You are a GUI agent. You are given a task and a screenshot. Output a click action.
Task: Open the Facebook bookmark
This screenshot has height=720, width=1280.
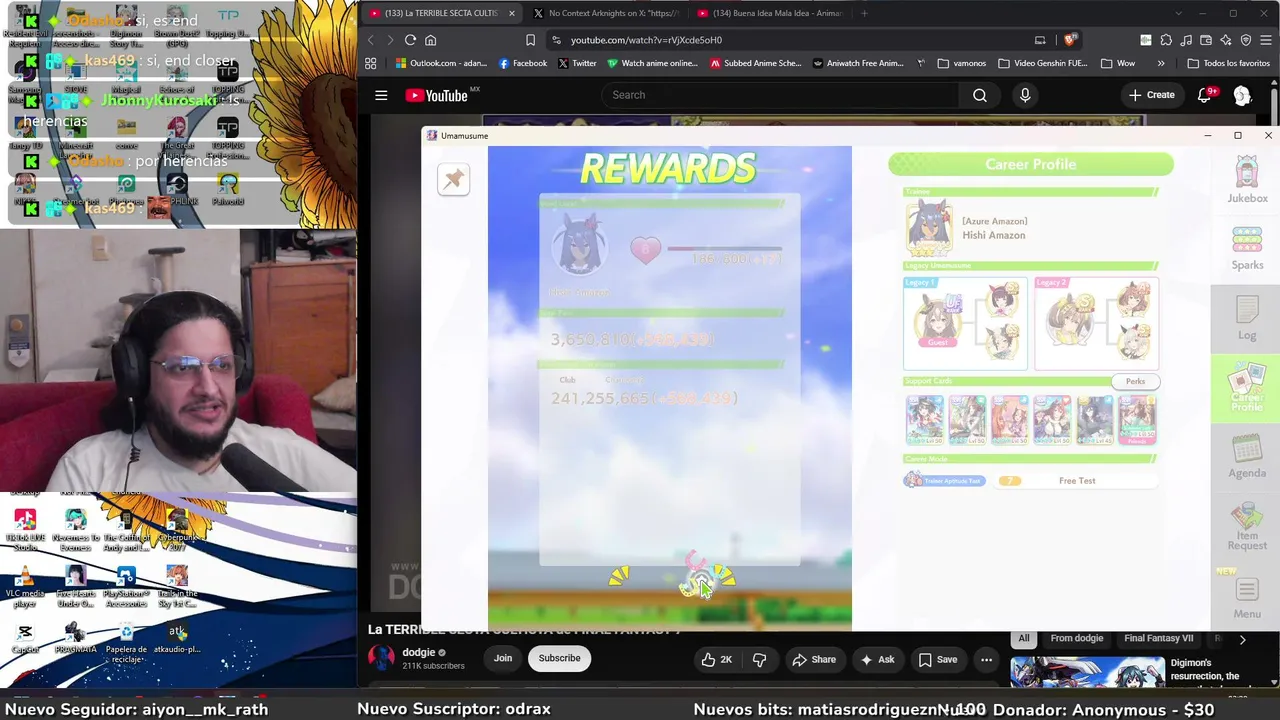[x=523, y=63]
